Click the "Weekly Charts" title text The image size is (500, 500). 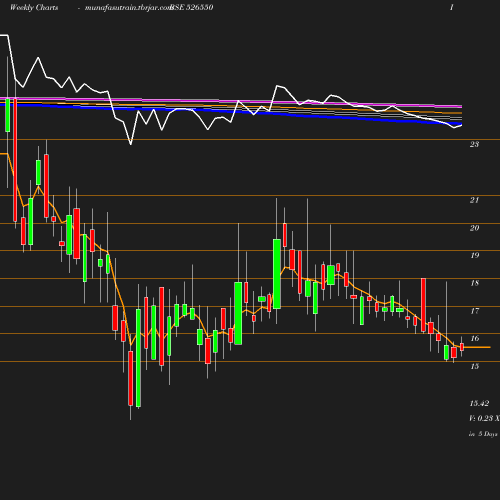(34, 7)
